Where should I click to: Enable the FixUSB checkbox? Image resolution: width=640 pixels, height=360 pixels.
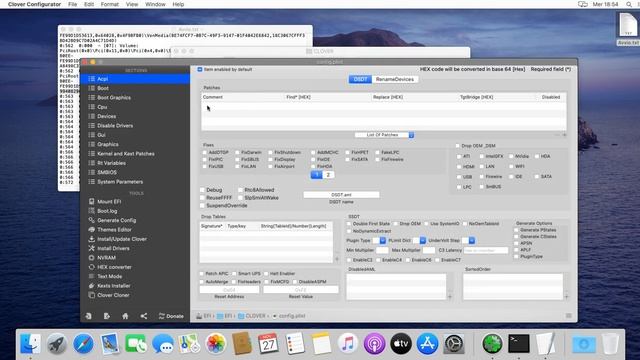205,167
